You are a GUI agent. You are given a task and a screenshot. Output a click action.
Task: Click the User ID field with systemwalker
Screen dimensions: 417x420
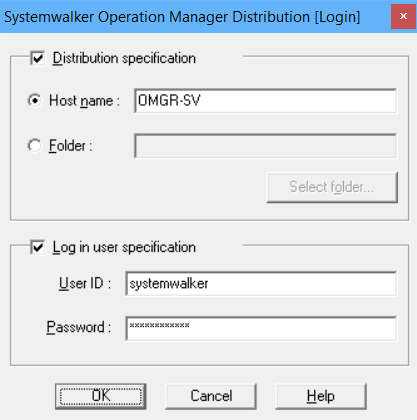point(261,284)
